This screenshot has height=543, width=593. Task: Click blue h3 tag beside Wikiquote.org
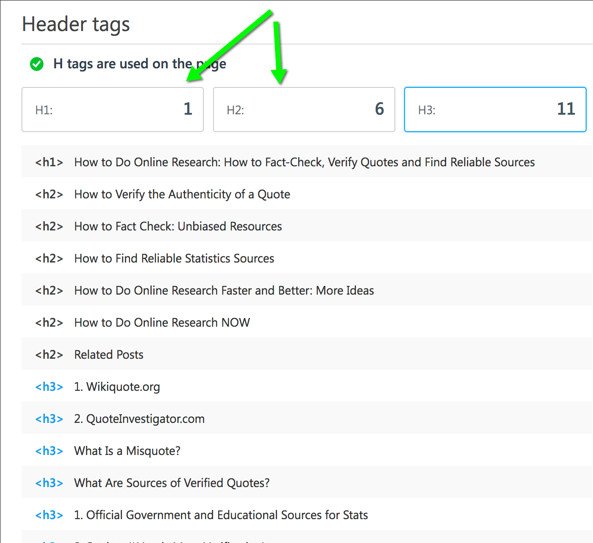(49, 387)
